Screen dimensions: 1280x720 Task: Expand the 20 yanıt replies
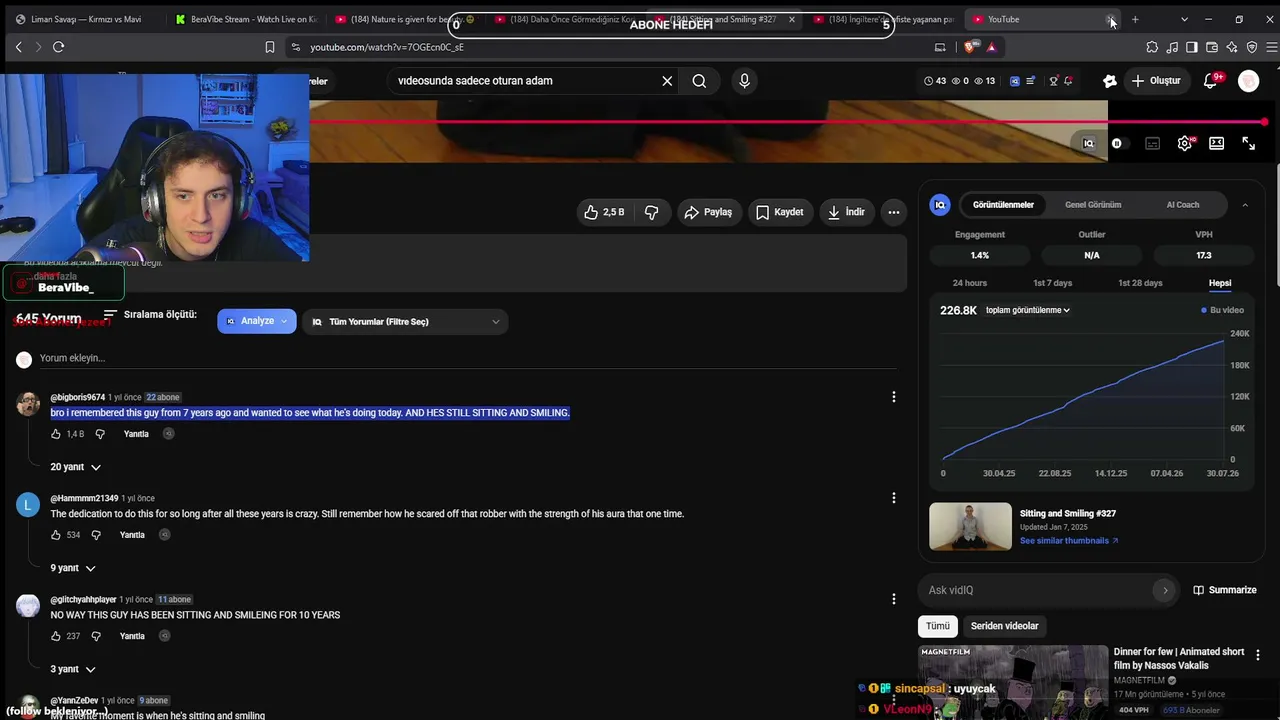pyautogui.click(x=76, y=467)
